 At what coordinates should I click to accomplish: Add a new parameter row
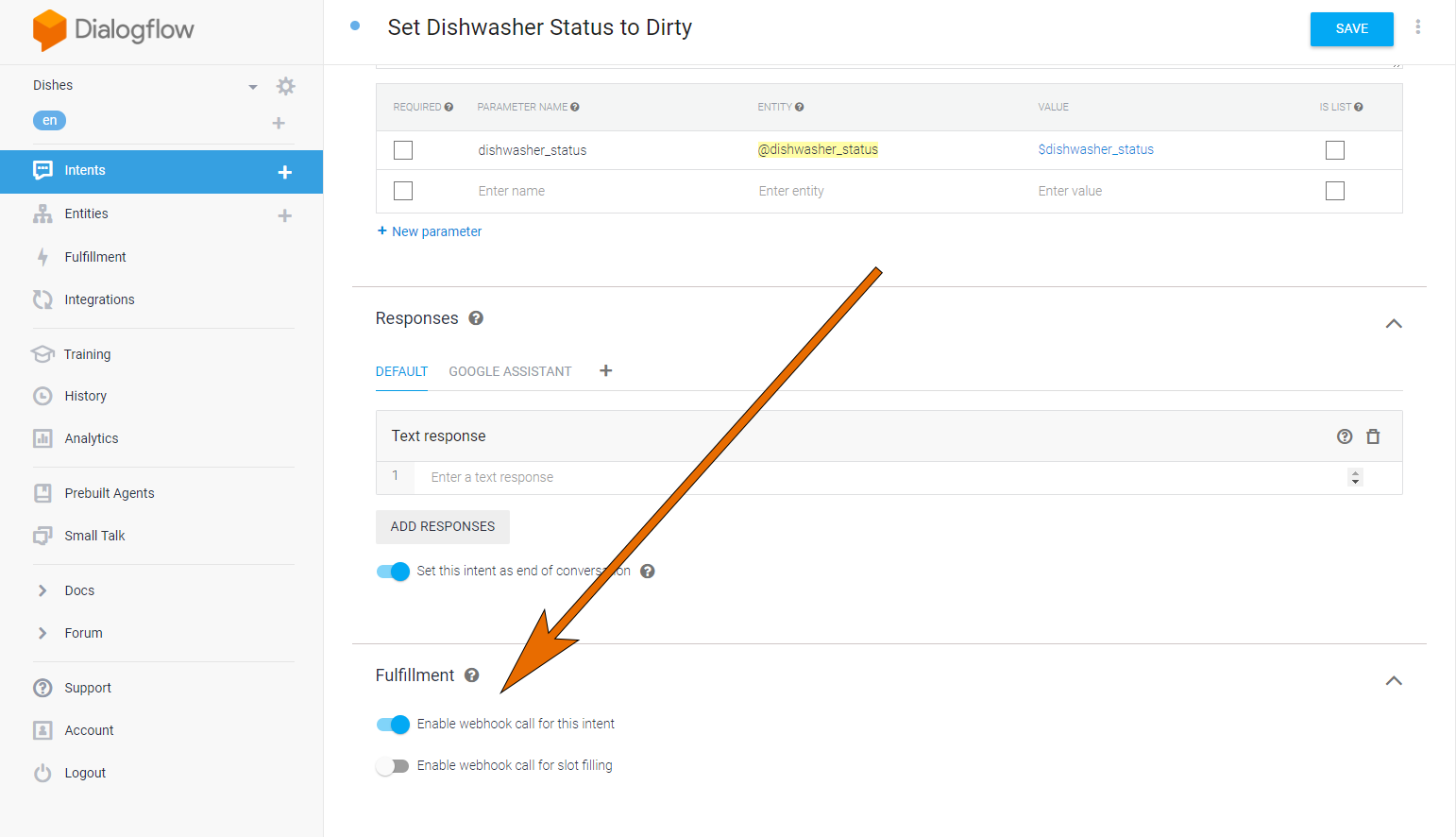[x=429, y=231]
